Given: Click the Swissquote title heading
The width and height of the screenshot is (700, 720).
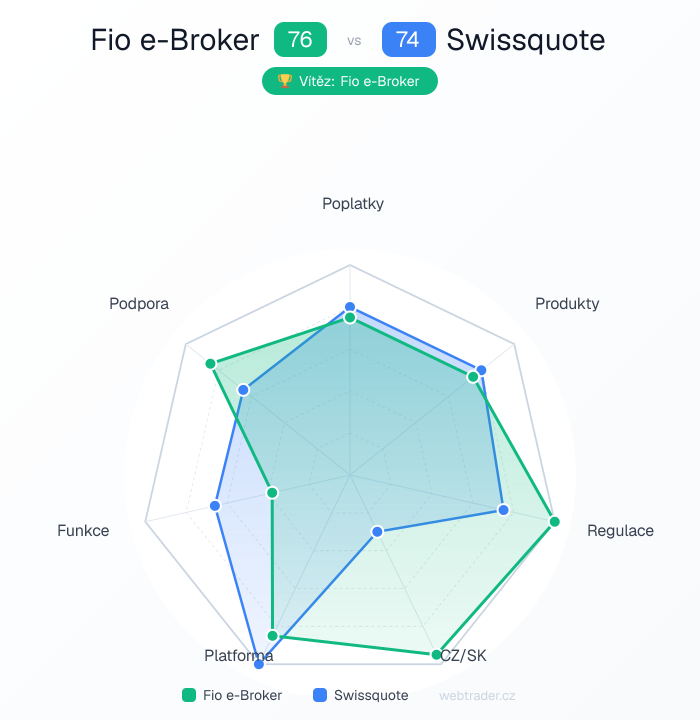Looking at the screenshot, I should point(526,40).
